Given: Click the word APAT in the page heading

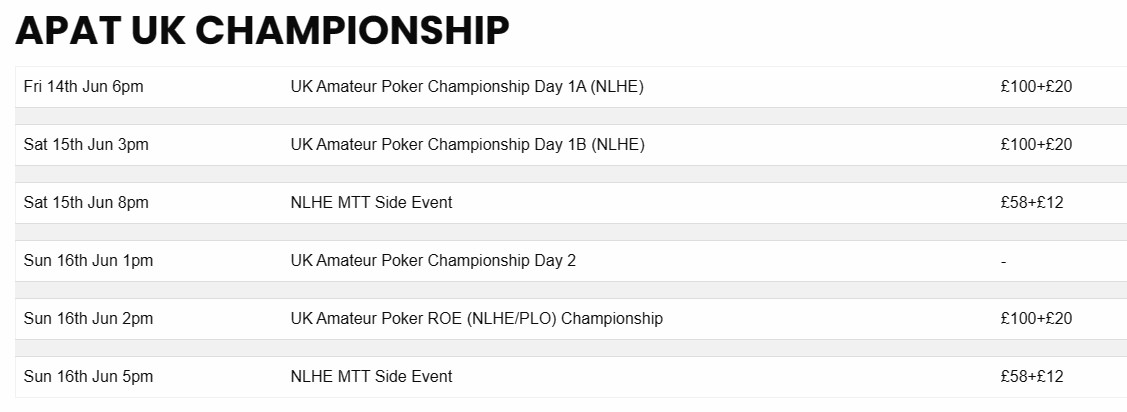Looking at the screenshot, I should tap(66, 31).
